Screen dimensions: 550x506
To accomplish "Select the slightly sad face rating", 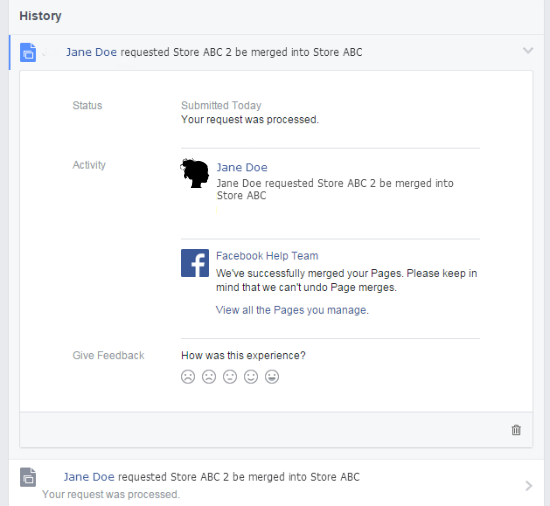I will pos(209,377).
